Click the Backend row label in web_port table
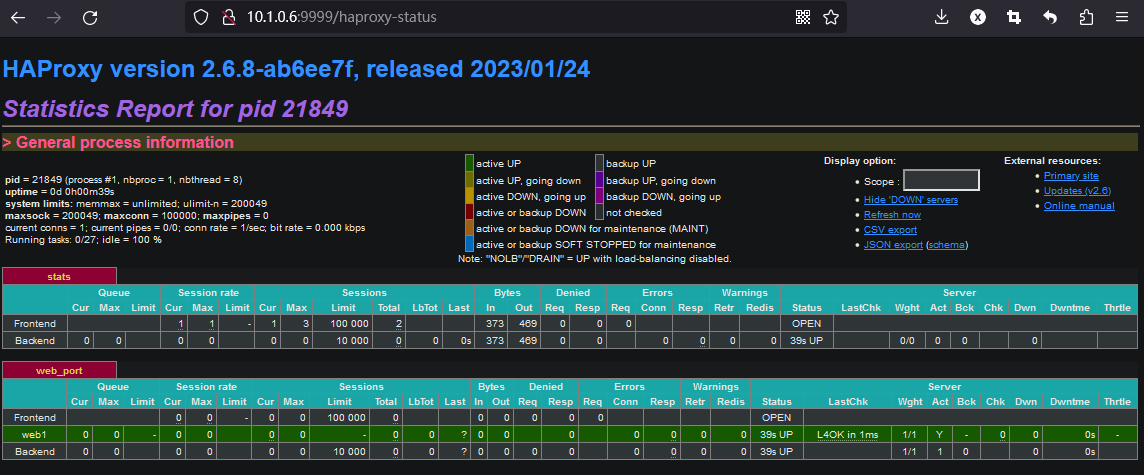 pyautogui.click(x=34, y=452)
